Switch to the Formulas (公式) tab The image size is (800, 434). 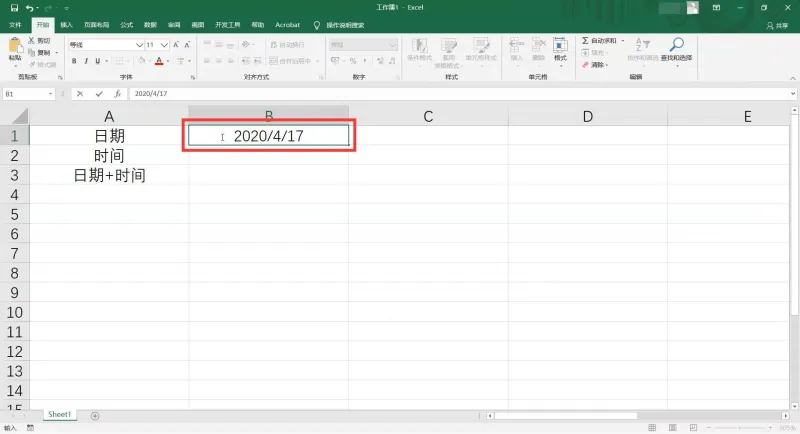point(127,25)
